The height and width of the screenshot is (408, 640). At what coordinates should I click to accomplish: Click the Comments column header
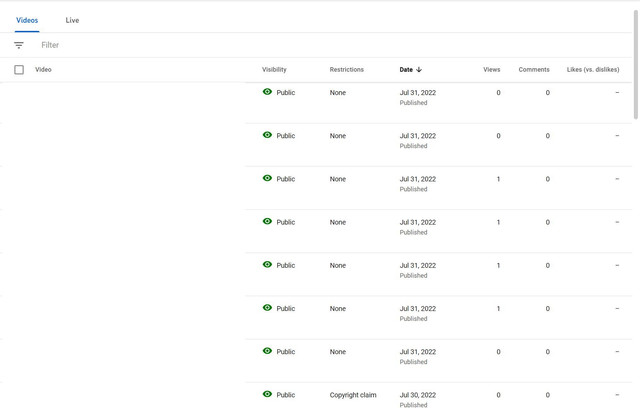point(534,70)
